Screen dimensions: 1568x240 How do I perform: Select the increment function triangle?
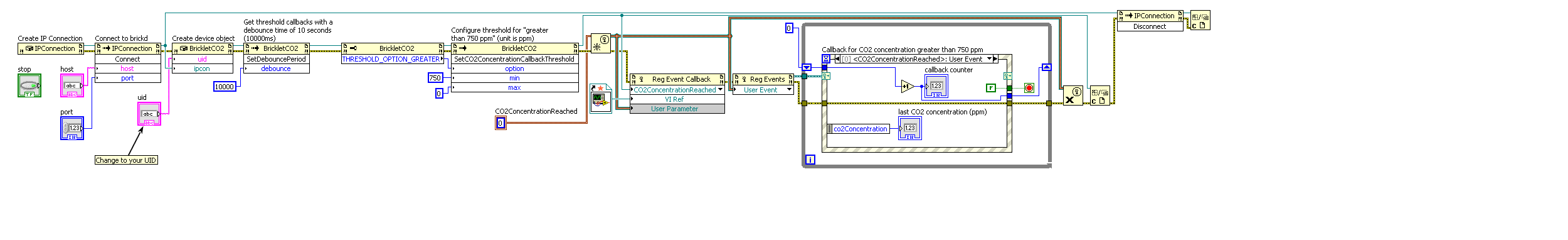(x=908, y=86)
